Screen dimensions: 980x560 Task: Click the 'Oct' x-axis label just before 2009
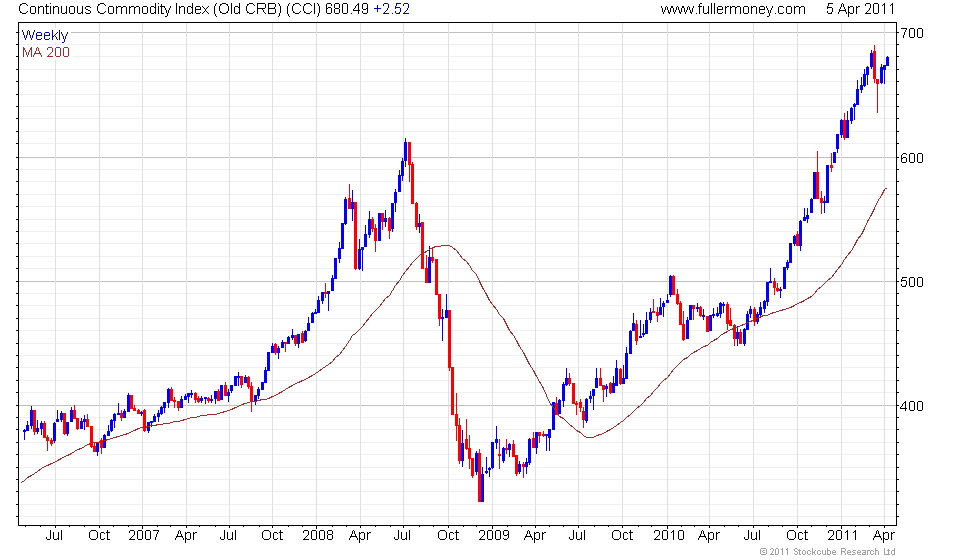coord(448,535)
